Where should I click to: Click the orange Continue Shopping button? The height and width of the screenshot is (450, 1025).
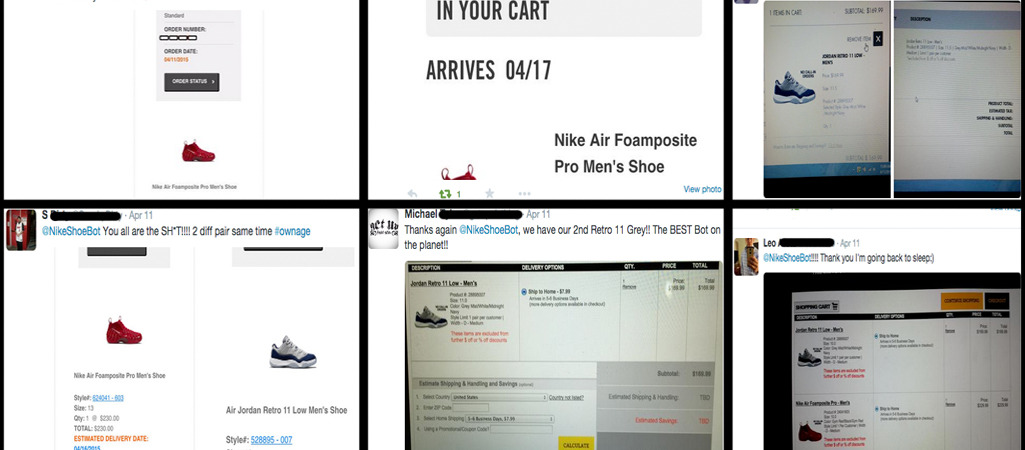pos(961,300)
